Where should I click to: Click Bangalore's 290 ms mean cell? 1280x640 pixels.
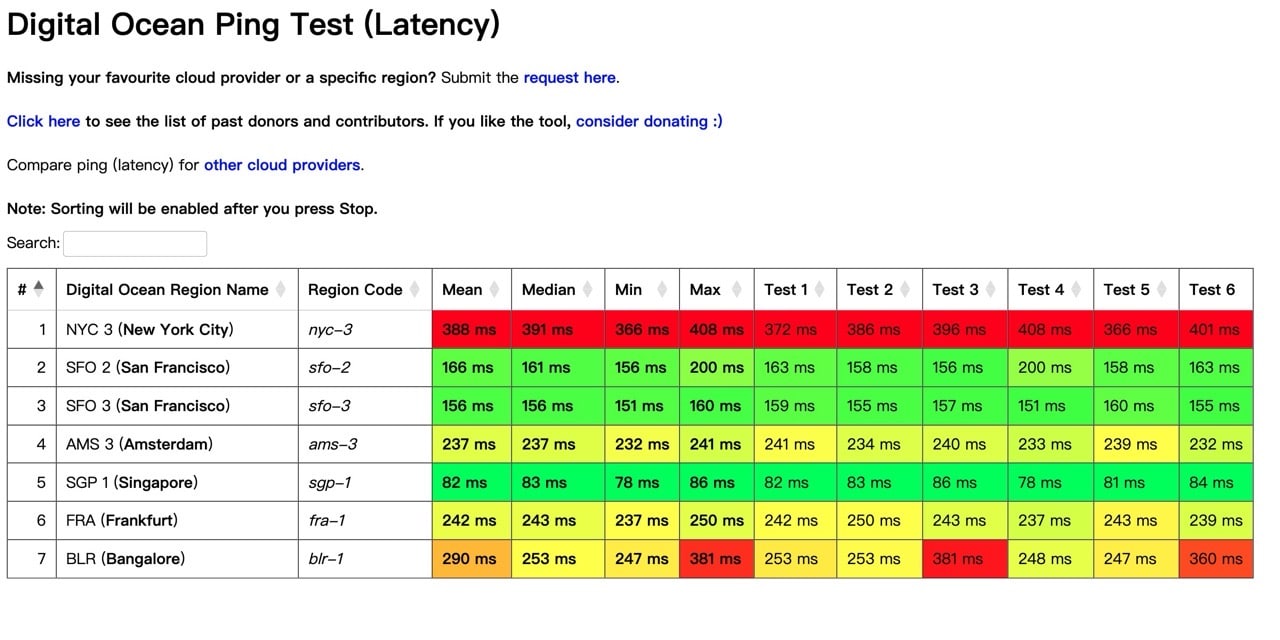point(472,559)
